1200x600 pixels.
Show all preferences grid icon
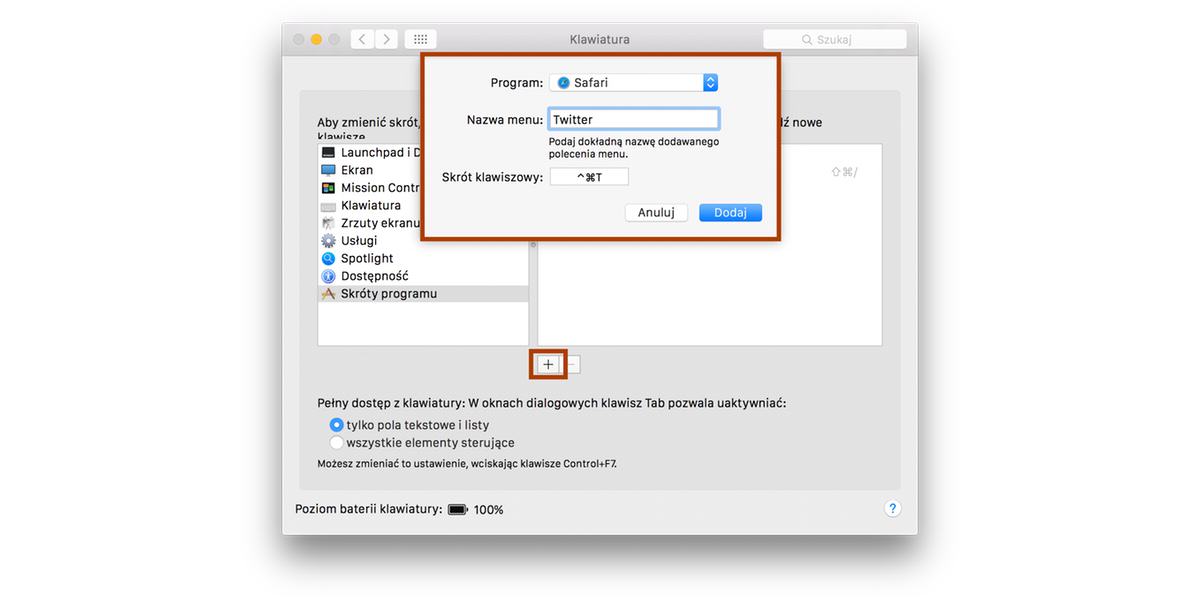point(420,39)
